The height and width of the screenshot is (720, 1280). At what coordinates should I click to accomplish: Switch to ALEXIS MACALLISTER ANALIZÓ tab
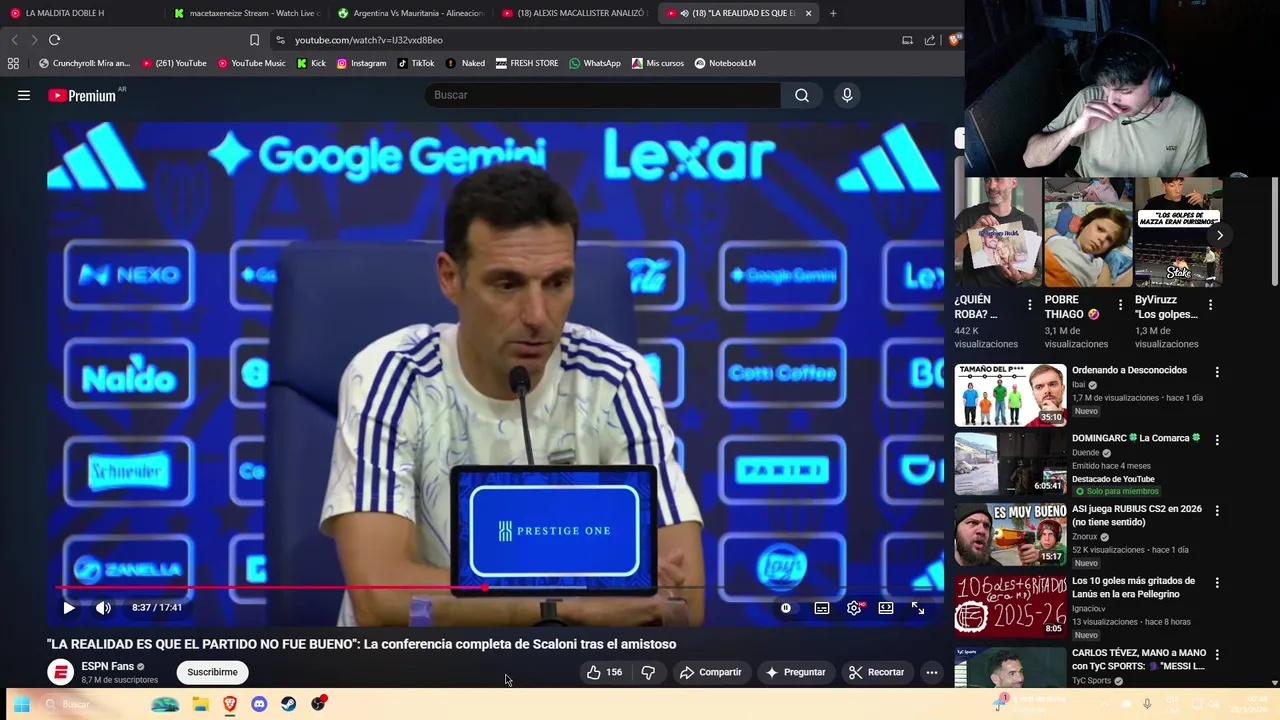pos(574,13)
